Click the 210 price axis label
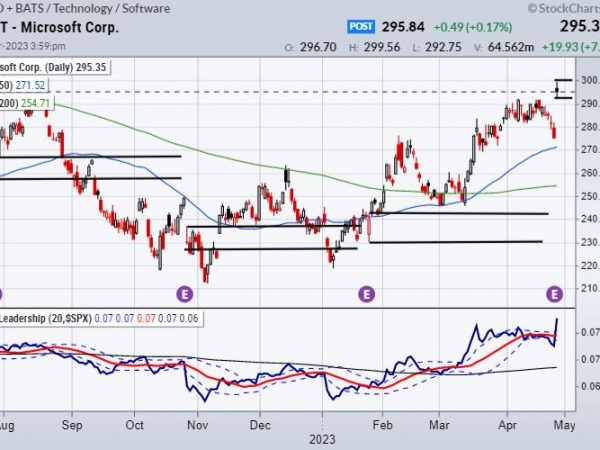This screenshot has width=600, height=450. pos(589,288)
